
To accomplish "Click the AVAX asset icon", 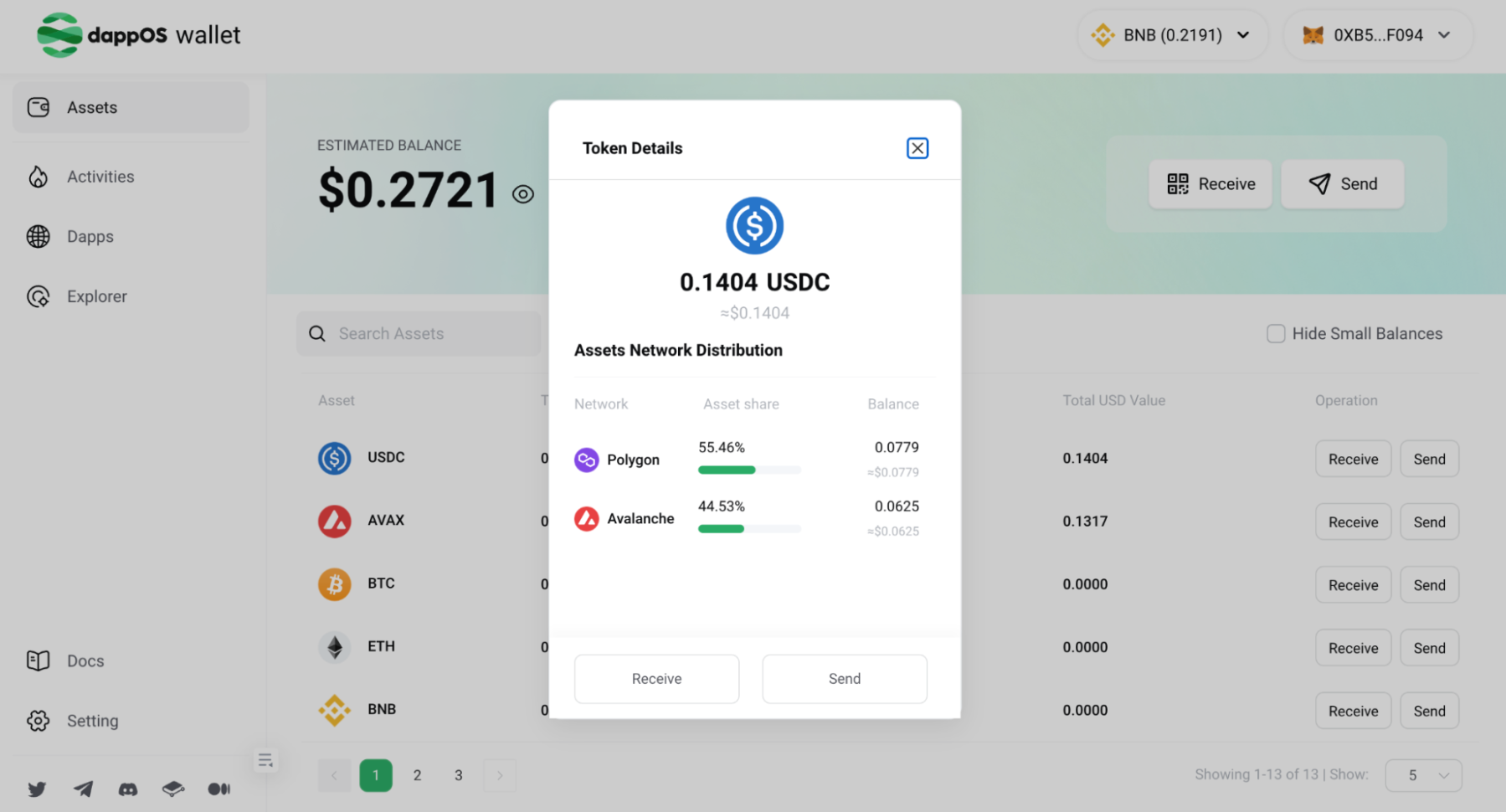I will point(335,521).
